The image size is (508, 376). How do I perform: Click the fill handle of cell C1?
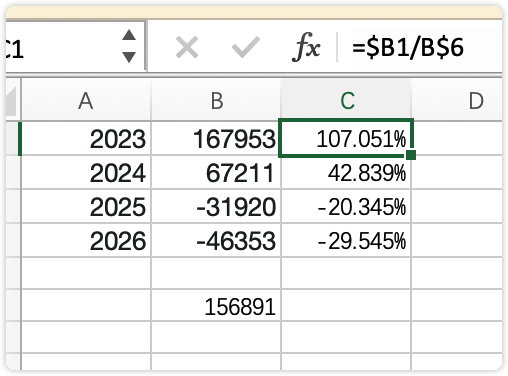[x=411, y=155]
